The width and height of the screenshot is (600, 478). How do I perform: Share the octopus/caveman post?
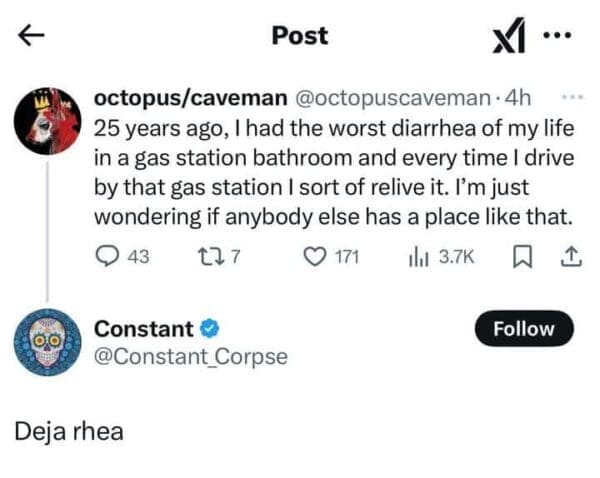click(x=572, y=256)
